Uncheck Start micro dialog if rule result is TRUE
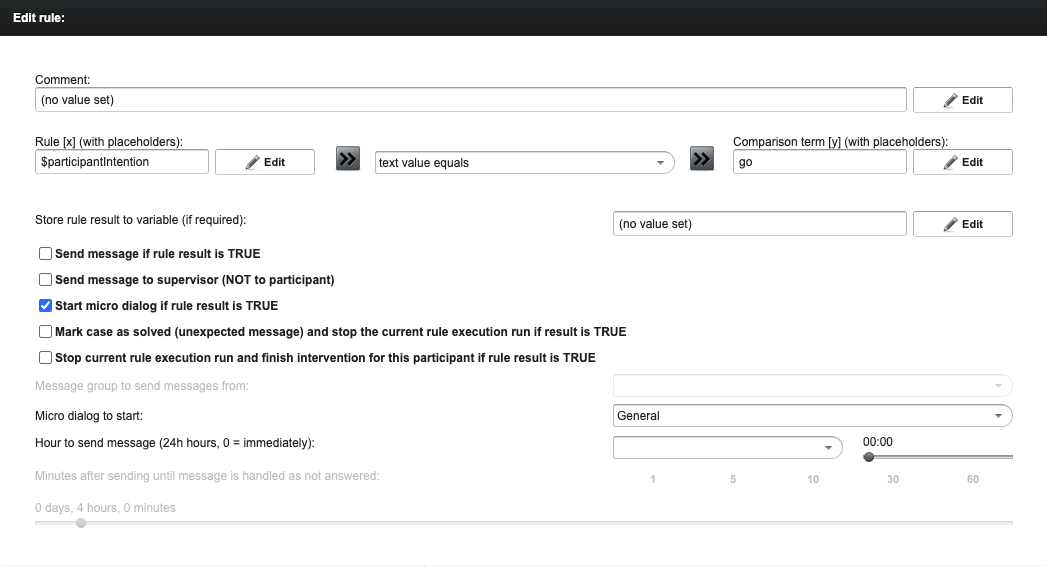This screenshot has width=1047, height=567. (x=45, y=306)
